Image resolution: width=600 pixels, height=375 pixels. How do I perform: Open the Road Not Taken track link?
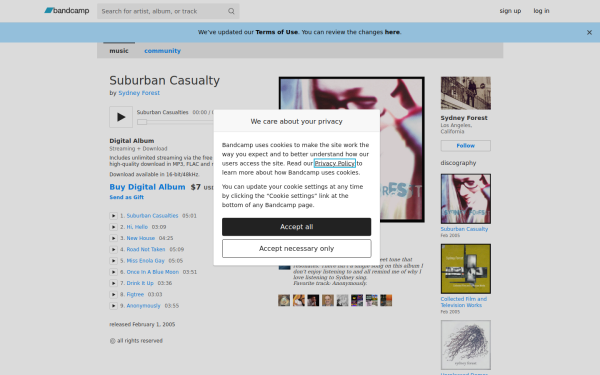point(146,249)
